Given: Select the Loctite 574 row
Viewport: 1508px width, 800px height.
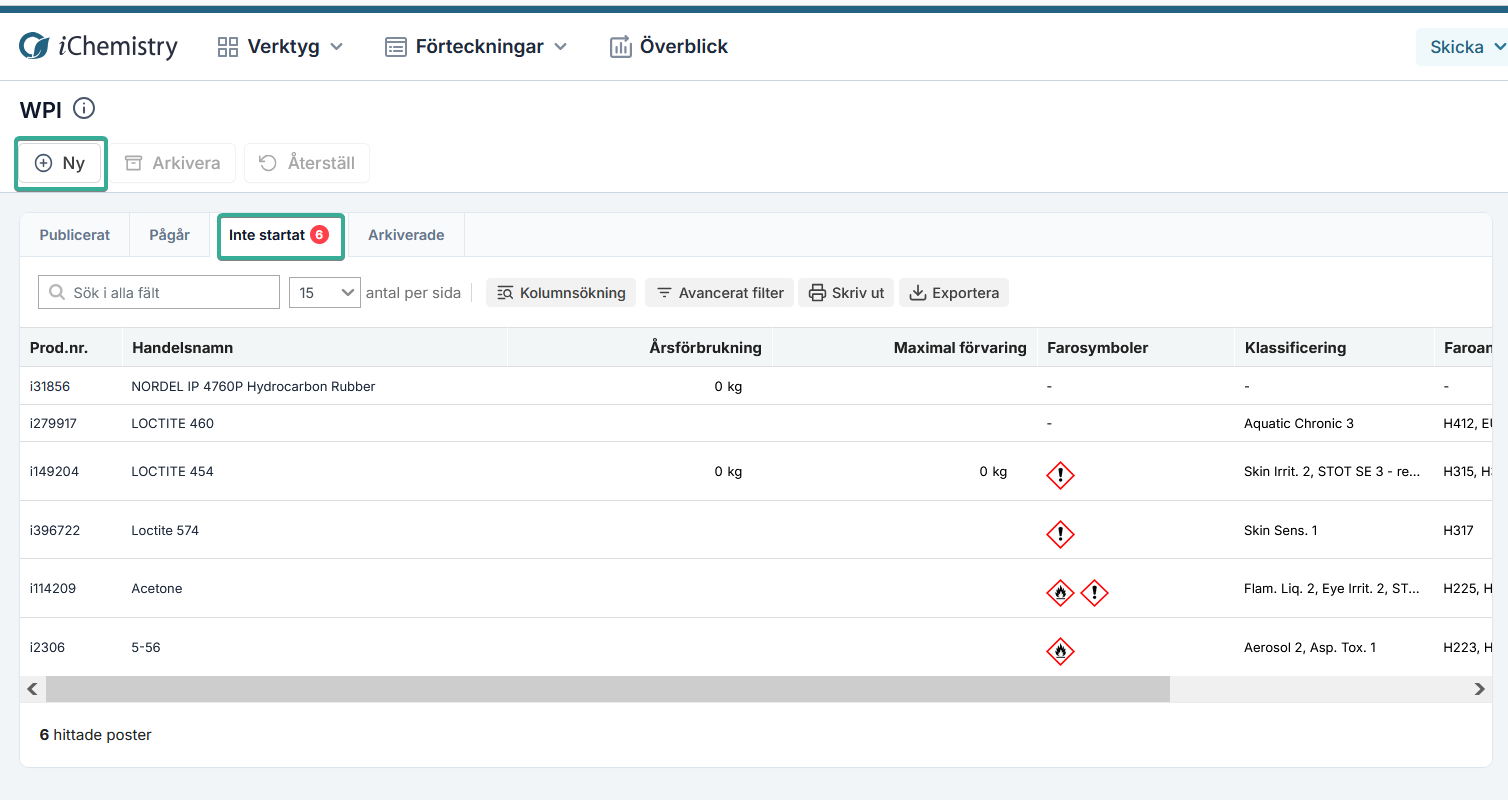Looking at the screenshot, I should tap(756, 530).
